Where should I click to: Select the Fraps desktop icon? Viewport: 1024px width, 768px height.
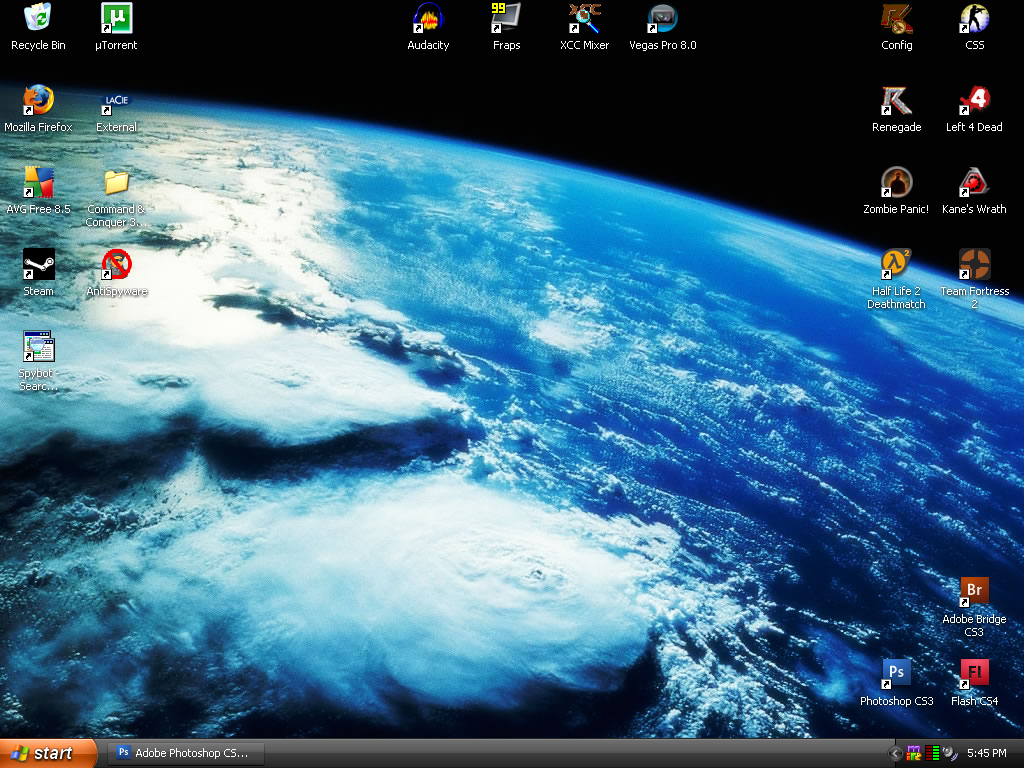(x=506, y=19)
